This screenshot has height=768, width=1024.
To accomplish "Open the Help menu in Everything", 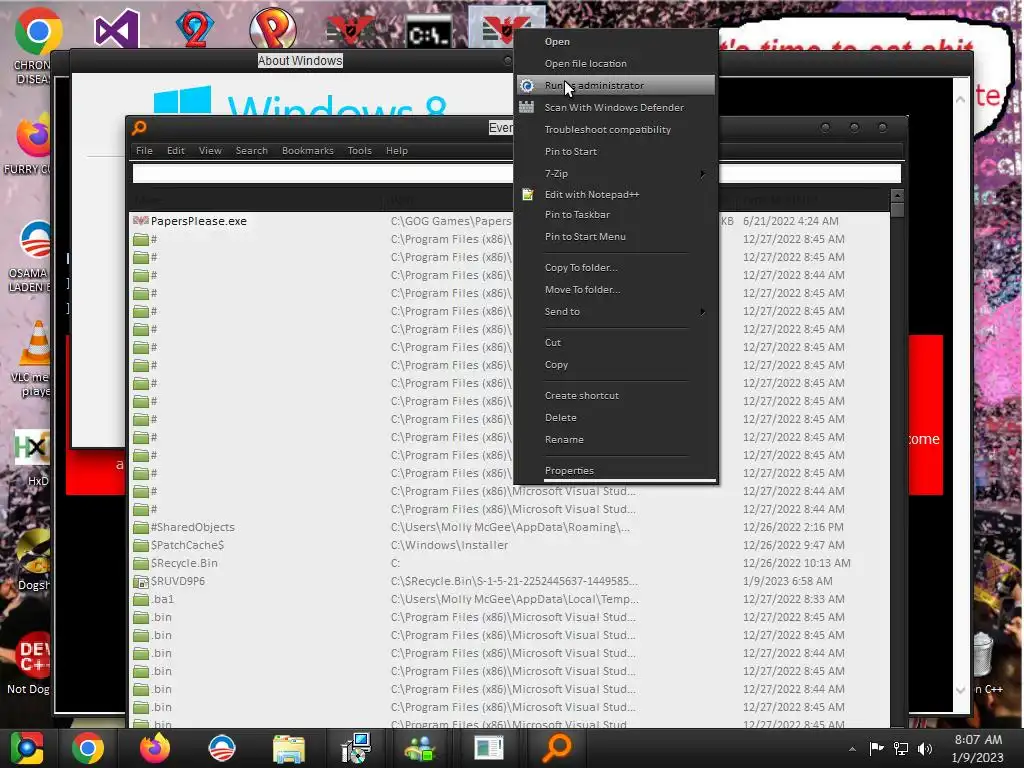I will click(x=396, y=150).
